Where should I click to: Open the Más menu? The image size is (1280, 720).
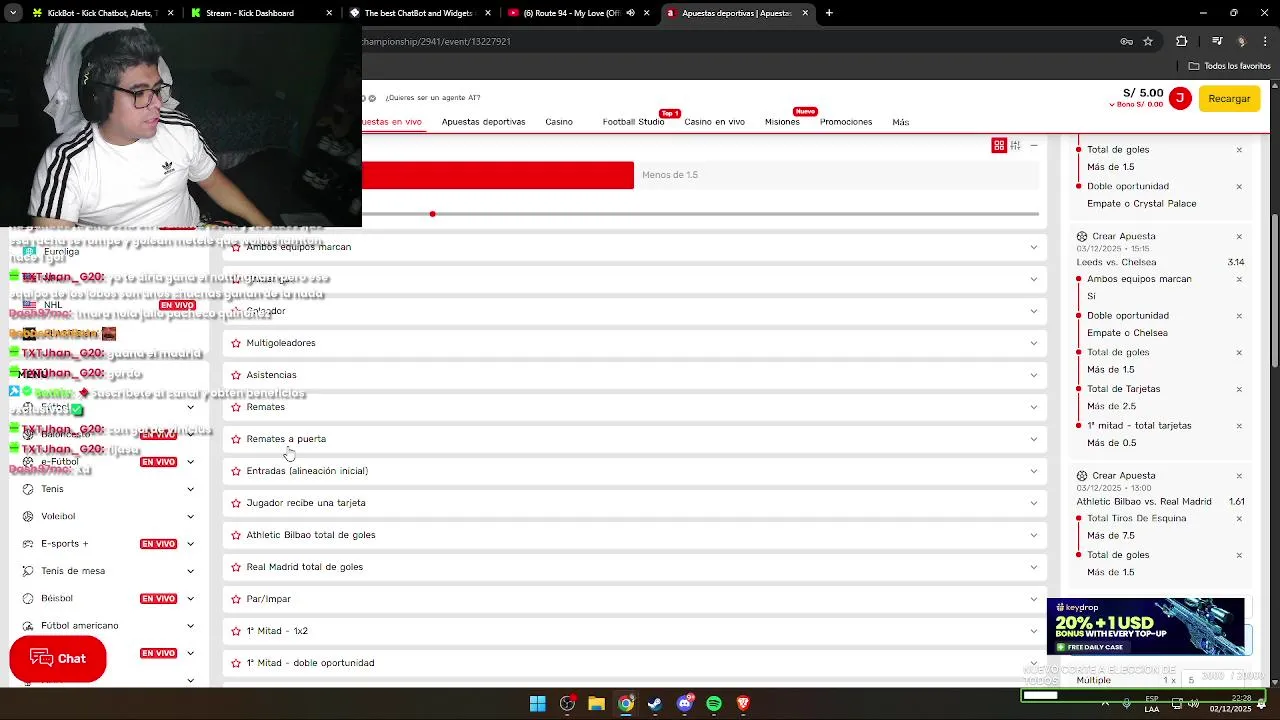pos(901,122)
